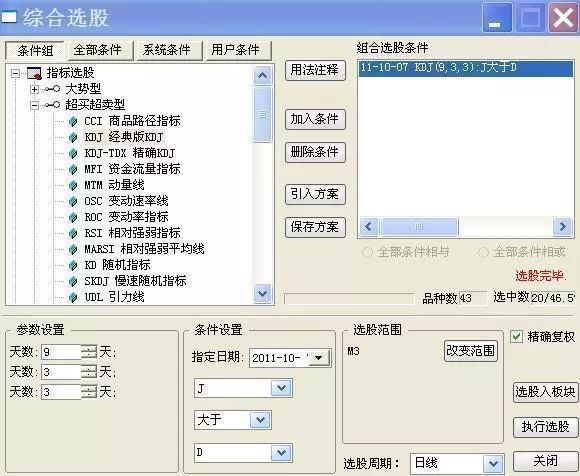Select the 全部条件相或 radio button

(483, 253)
